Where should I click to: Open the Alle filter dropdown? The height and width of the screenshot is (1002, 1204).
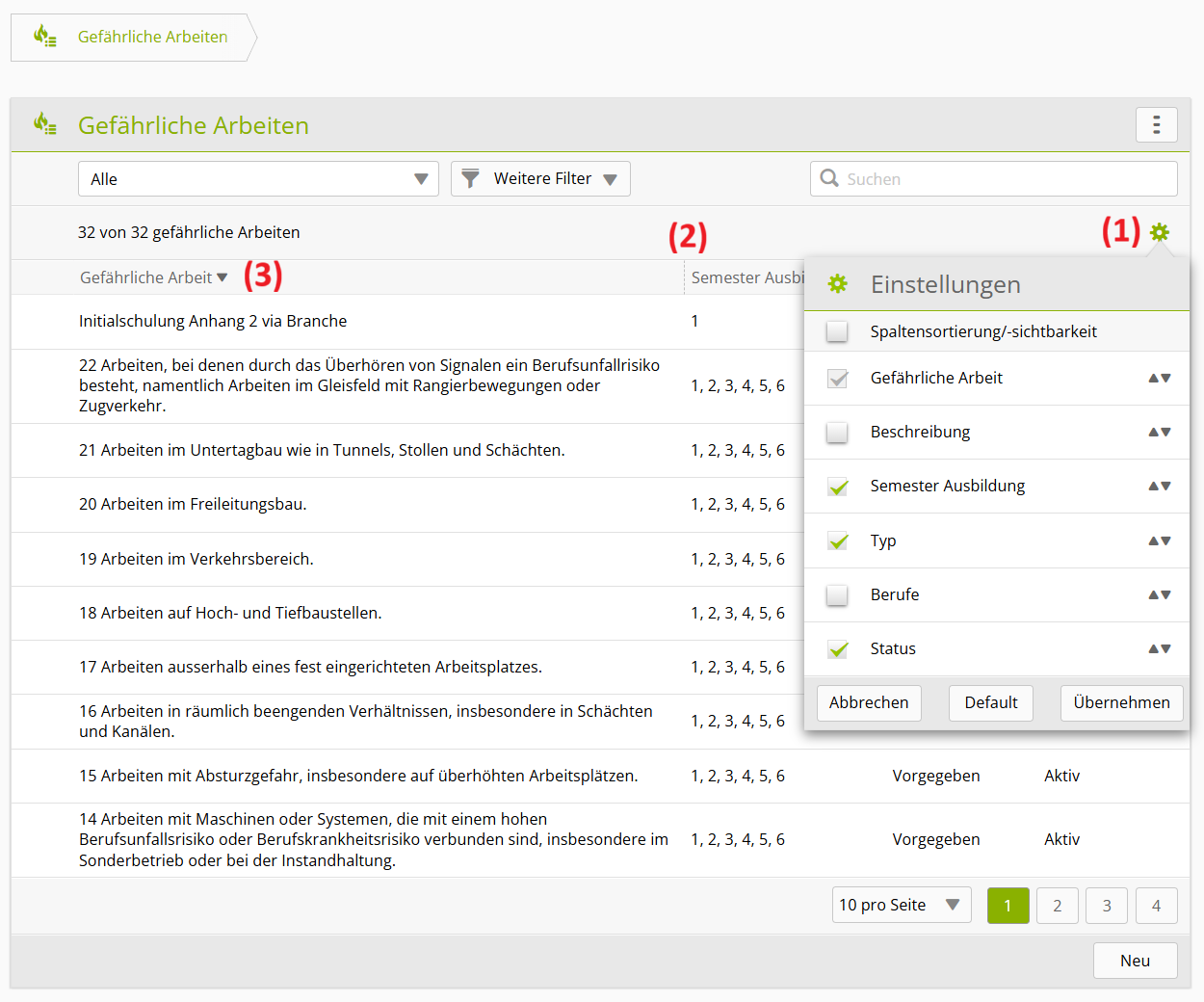coord(258,179)
